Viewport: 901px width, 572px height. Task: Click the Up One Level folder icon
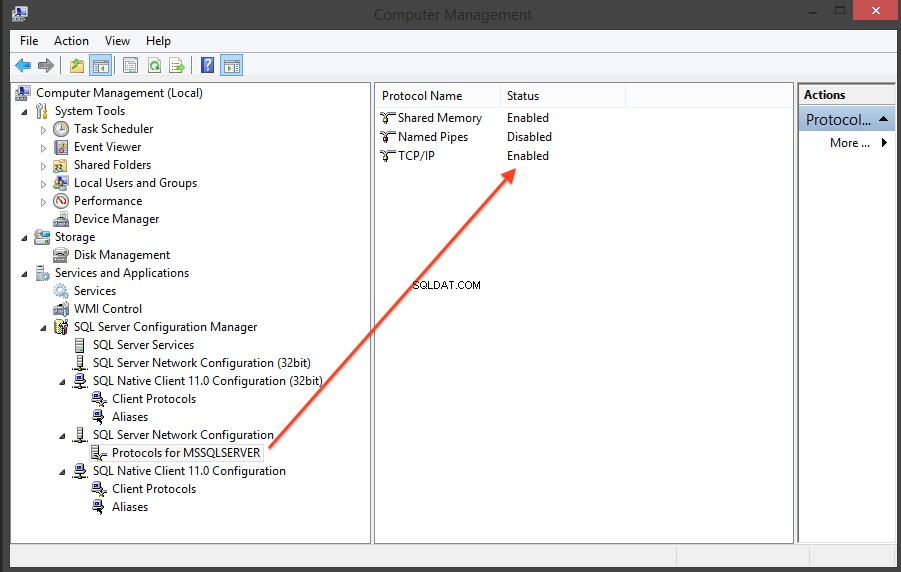point(77,66)
